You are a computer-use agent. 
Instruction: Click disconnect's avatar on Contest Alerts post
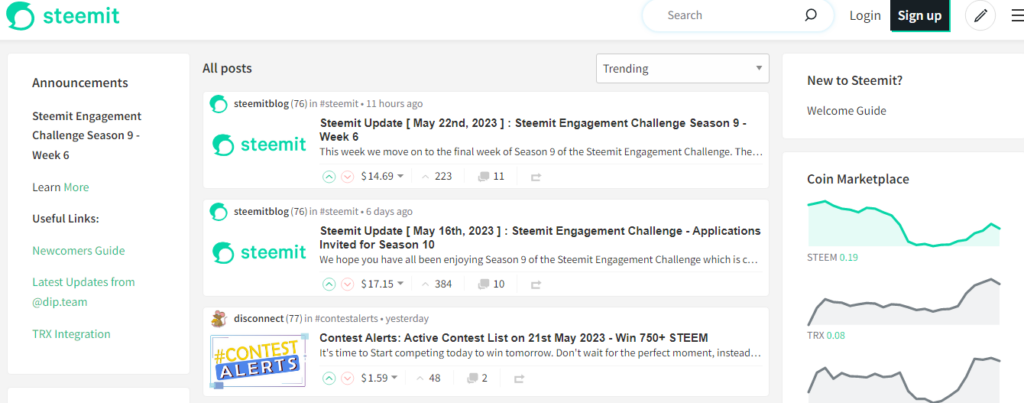(x=219, y=319)
